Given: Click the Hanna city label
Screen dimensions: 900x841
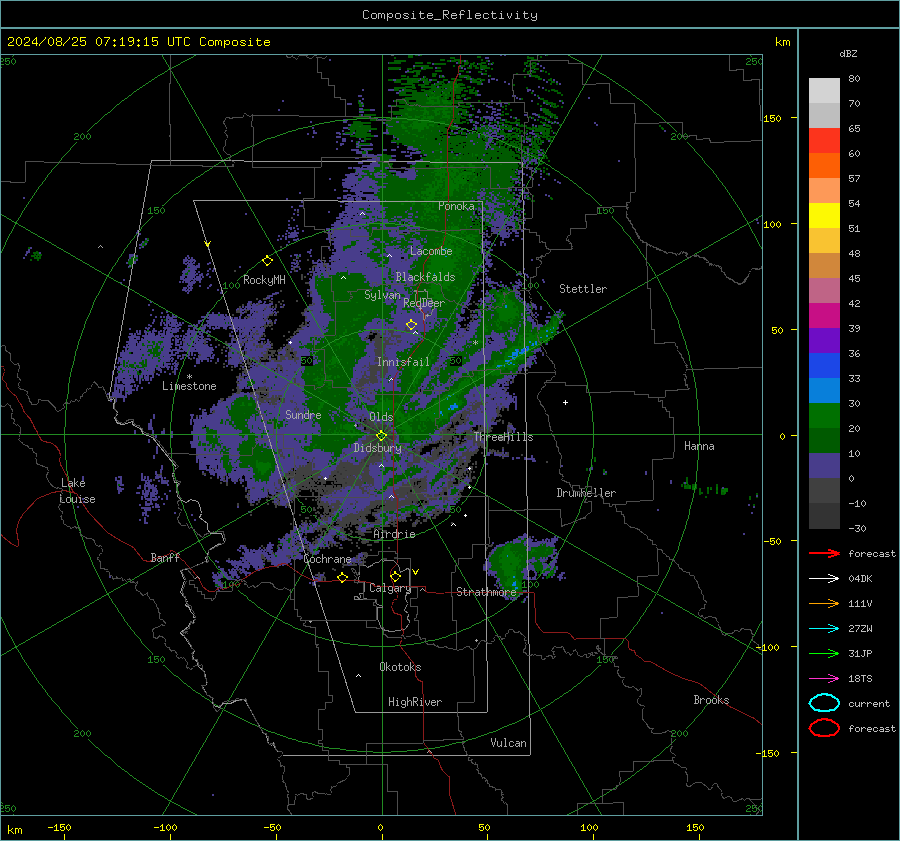Looking at the screenshot, I should click(699, 446).
